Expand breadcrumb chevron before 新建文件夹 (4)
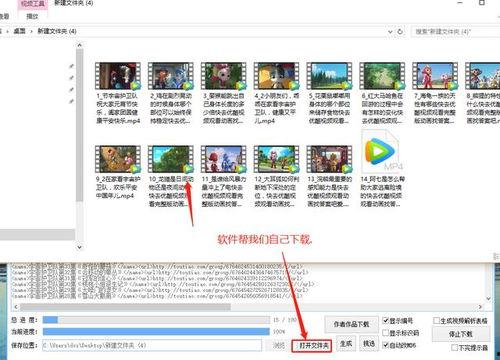500x360 pixels. (x=31, y=31)
